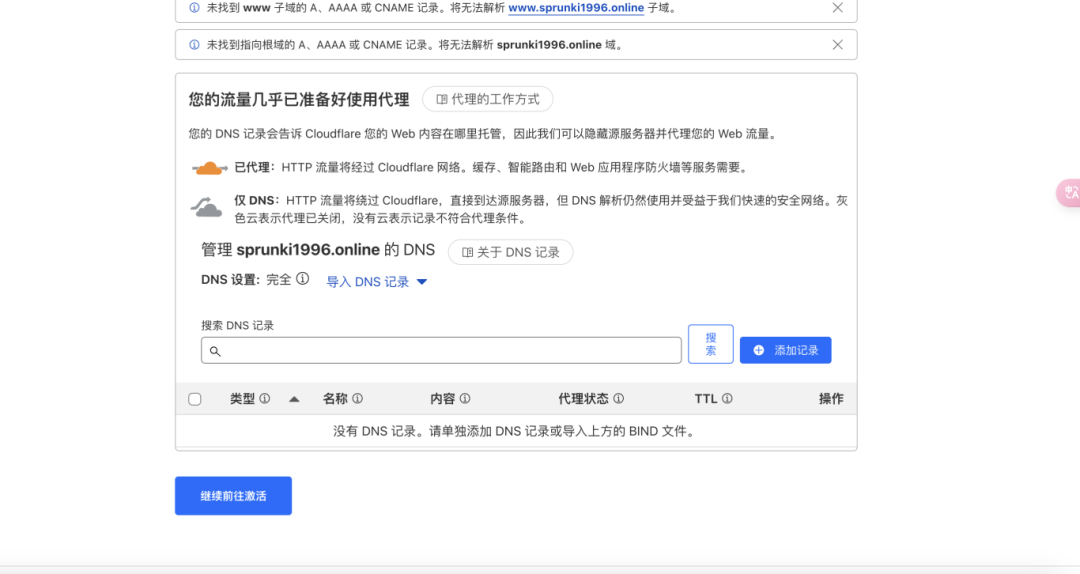Dismiss the www subdomain warning banner
This screenshot has height=574, width=1080.
(x=837, y=8)
